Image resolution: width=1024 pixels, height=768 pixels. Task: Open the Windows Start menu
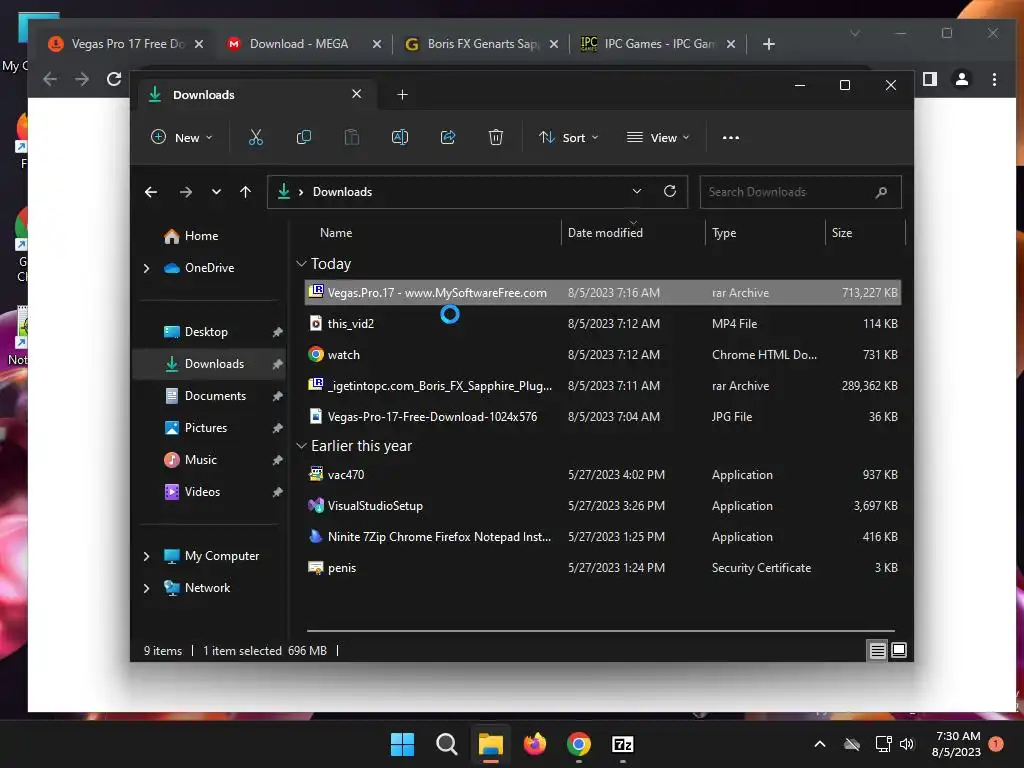(x=402, y=744)
